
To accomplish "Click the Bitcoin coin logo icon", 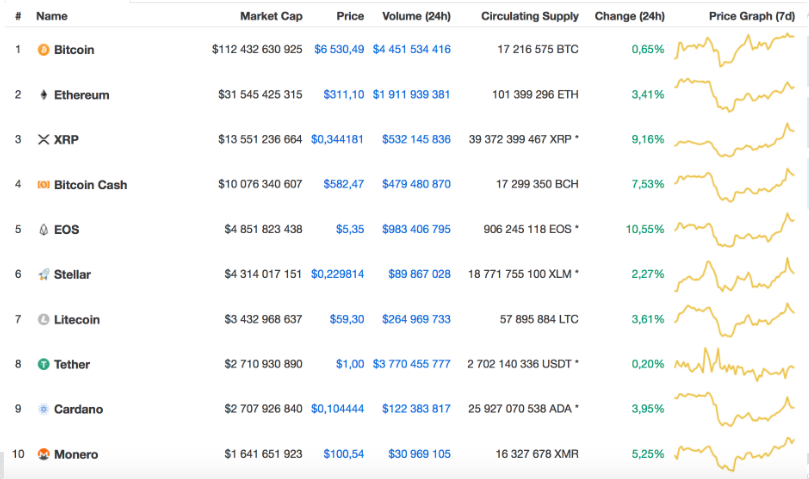I will [x=43, y=50].
